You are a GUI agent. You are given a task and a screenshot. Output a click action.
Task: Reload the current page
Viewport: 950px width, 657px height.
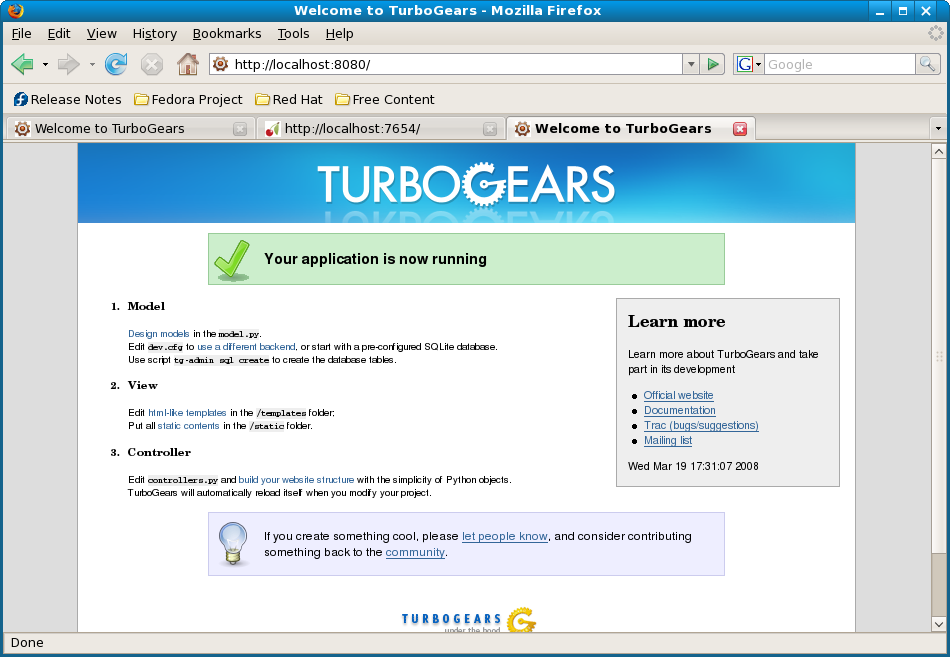(x=116, y=64)
